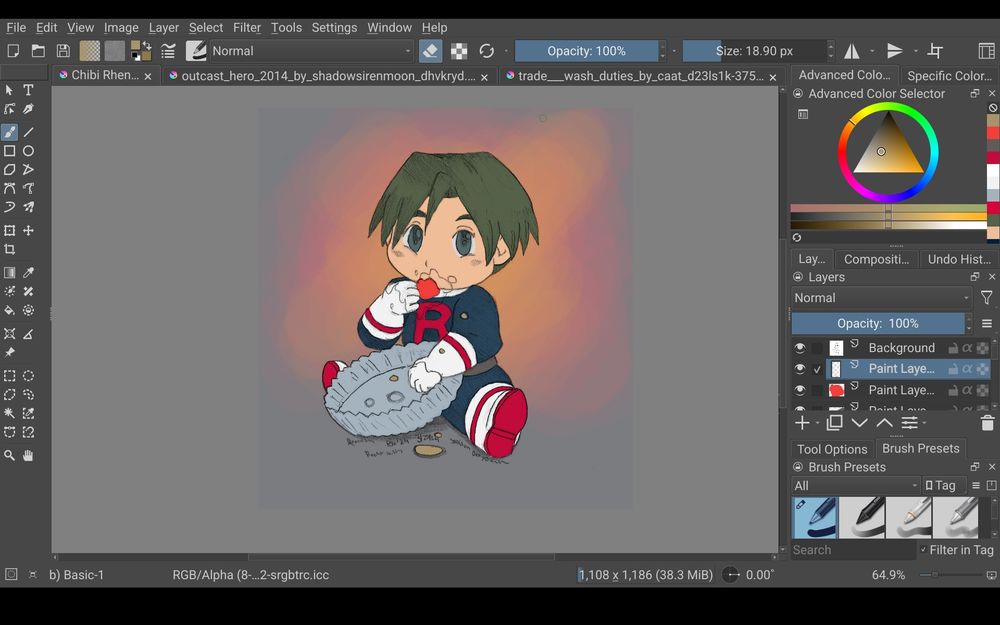The width and height of the screenshot is (1000, 625).
Task: Click Move layer down arrow button
Action: pos(860,423)
